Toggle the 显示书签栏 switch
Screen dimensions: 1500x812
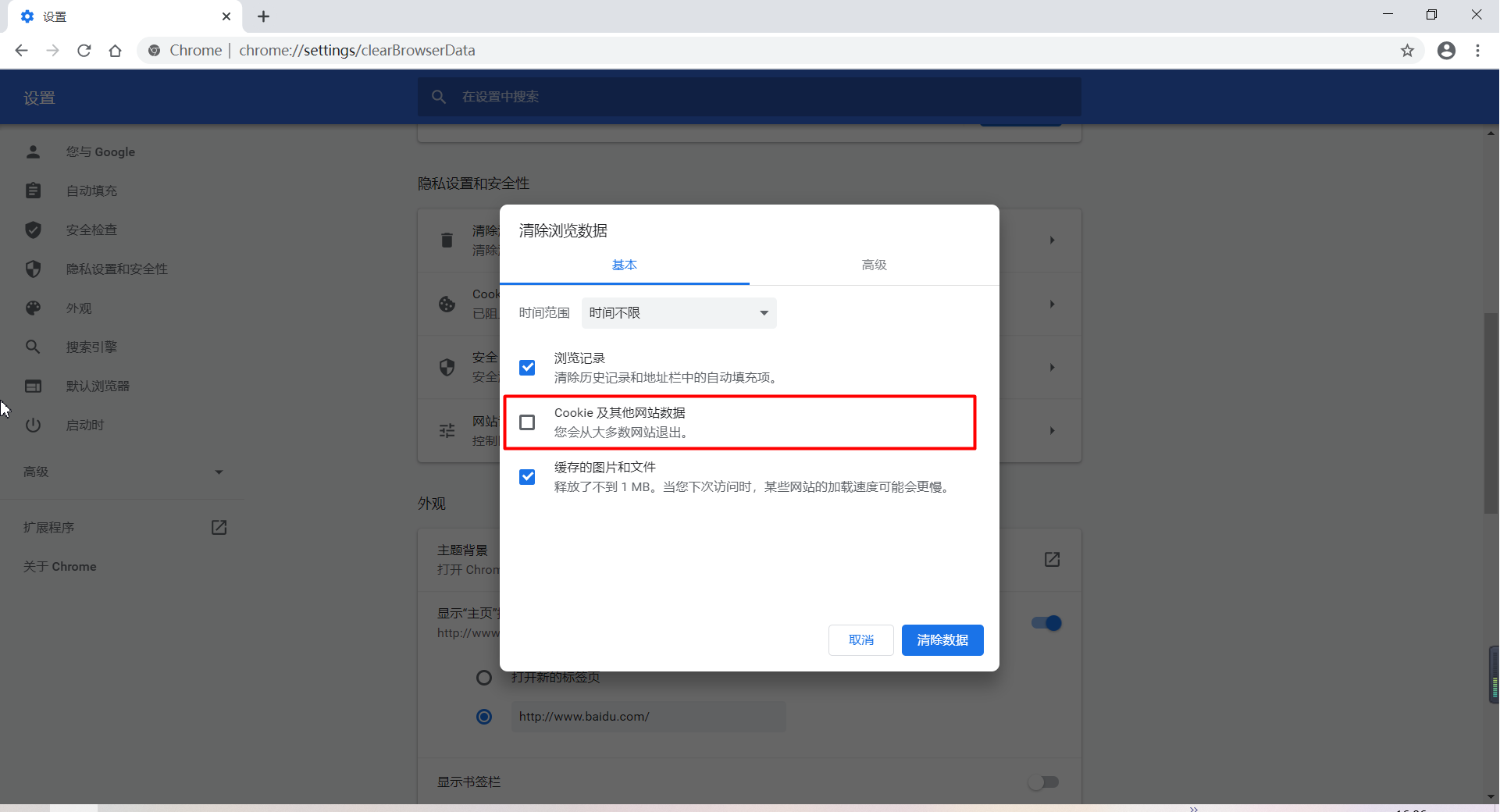click(x=1043, y=782)
